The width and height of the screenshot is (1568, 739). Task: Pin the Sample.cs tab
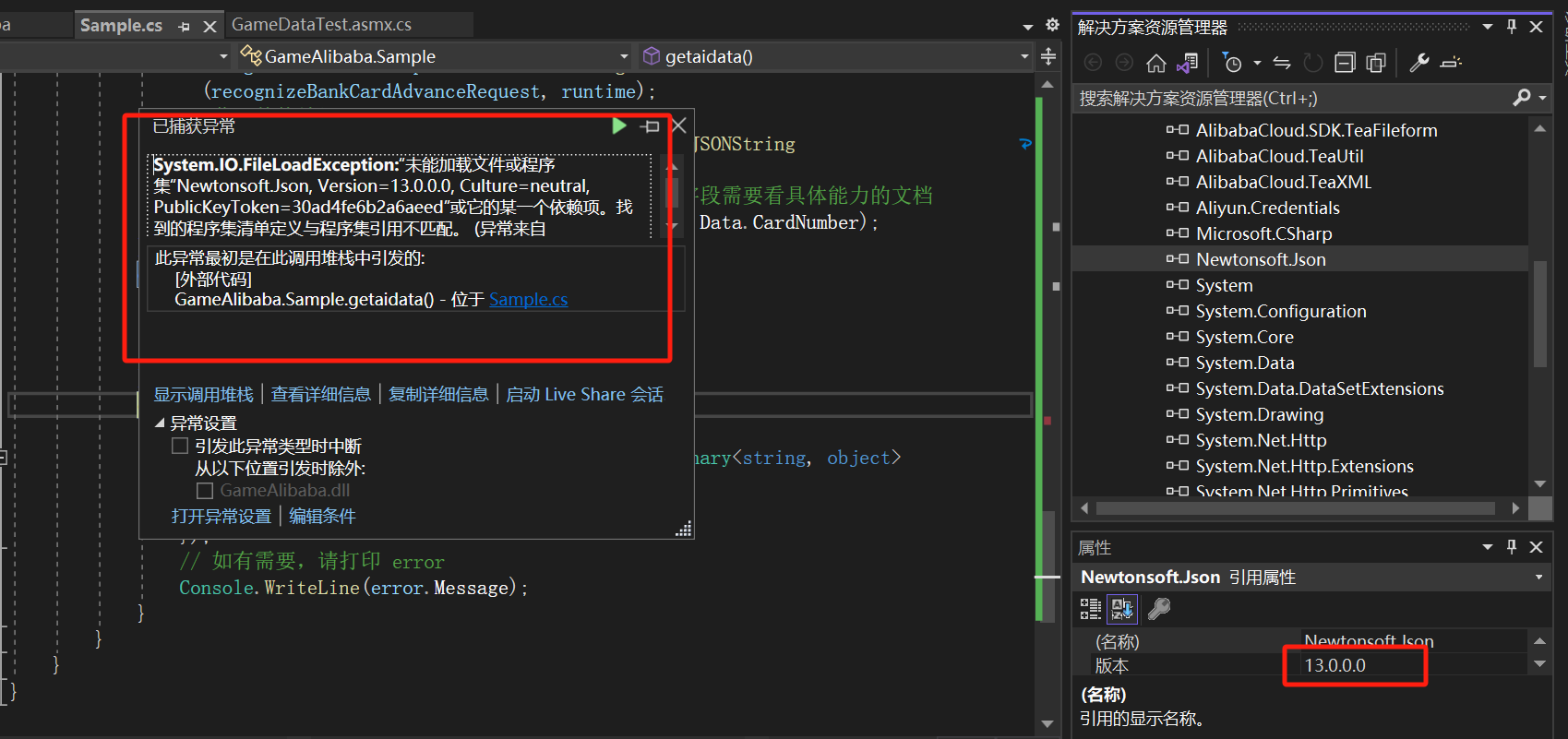pyautogui.click(x=184, y=26)
